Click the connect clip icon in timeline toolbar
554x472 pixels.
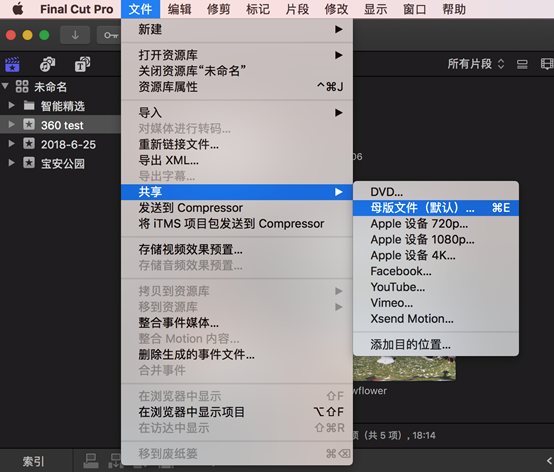90,461
